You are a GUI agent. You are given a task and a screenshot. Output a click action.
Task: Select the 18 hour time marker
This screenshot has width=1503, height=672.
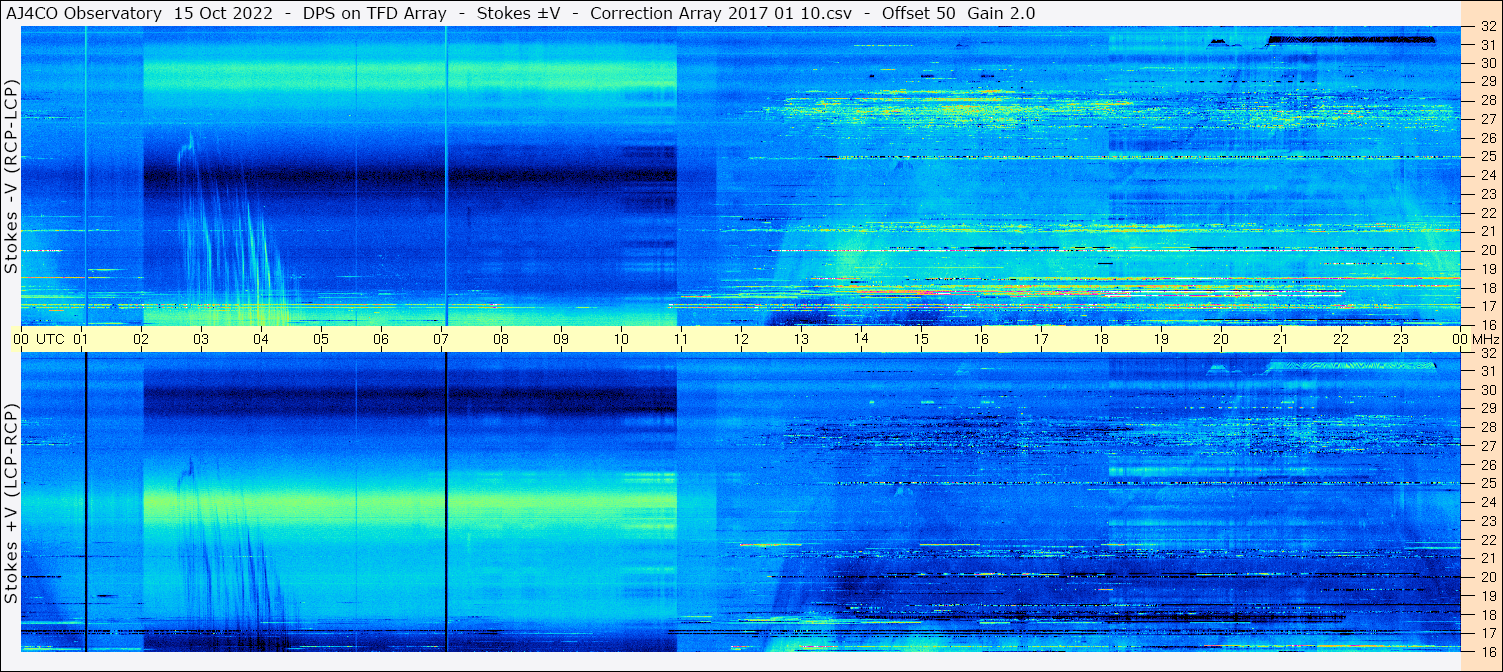click(1101, 339)
